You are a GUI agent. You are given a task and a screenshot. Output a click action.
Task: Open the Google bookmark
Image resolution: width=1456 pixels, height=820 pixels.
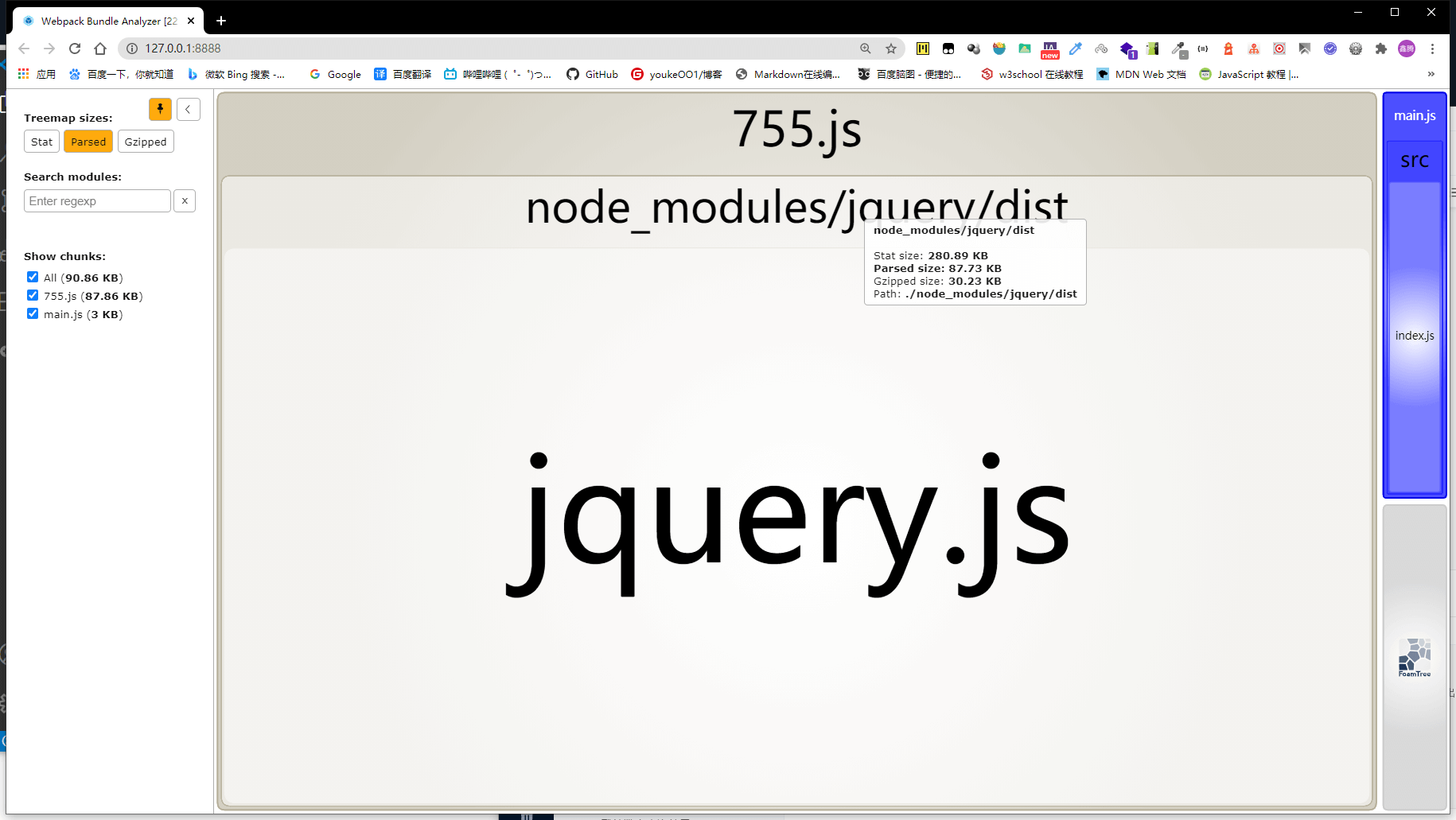coord(335,74)
